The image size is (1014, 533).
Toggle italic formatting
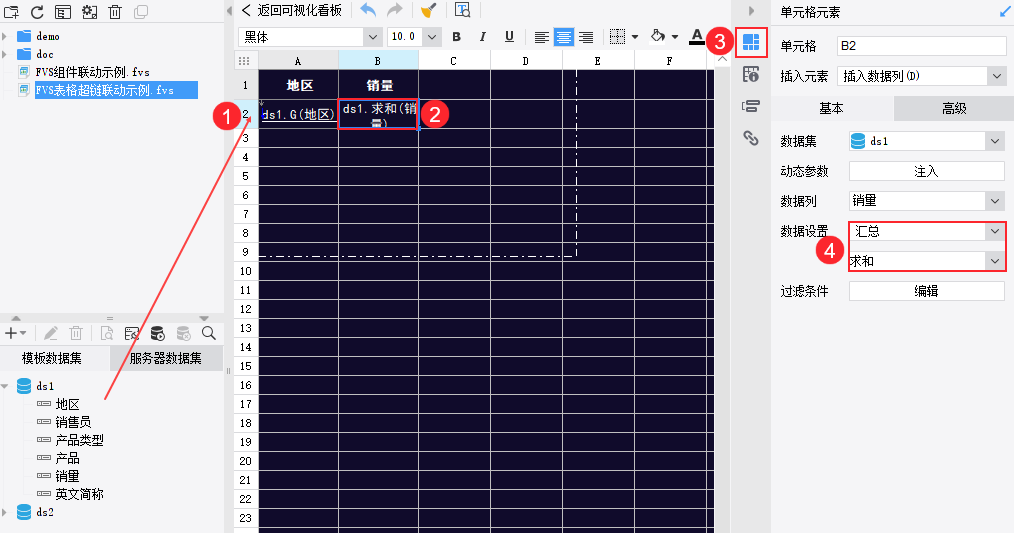point(482,37)
